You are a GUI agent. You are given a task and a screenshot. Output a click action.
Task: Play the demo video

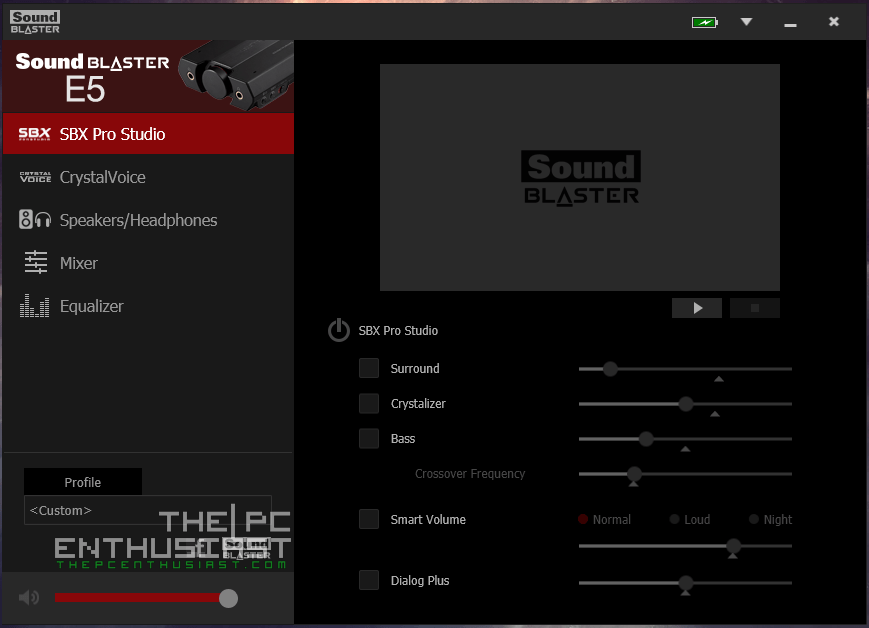pos(697,308)
